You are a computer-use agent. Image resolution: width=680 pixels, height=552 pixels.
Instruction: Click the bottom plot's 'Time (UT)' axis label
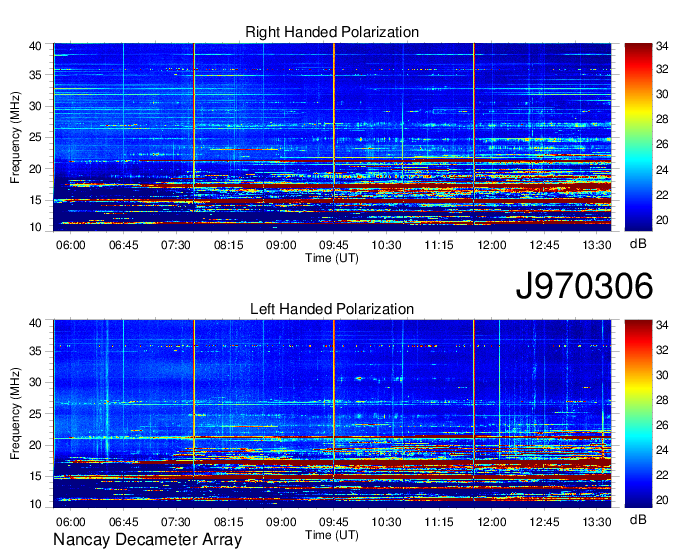pos(332,535)
